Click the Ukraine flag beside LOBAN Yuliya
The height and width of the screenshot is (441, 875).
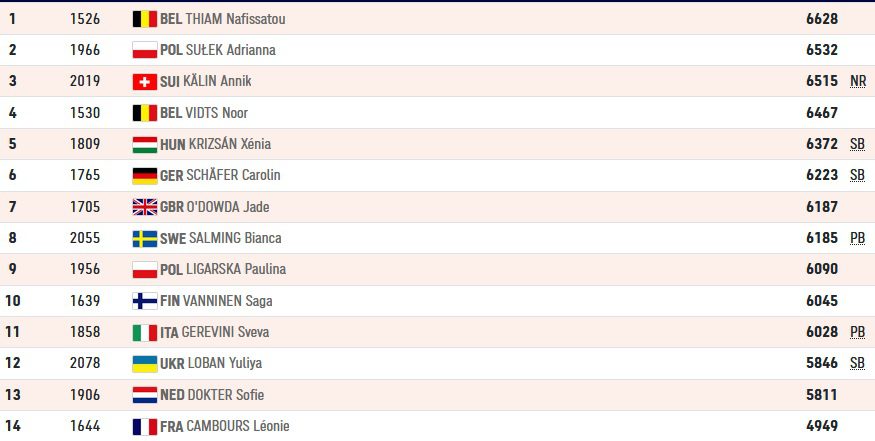pos(145,364)
